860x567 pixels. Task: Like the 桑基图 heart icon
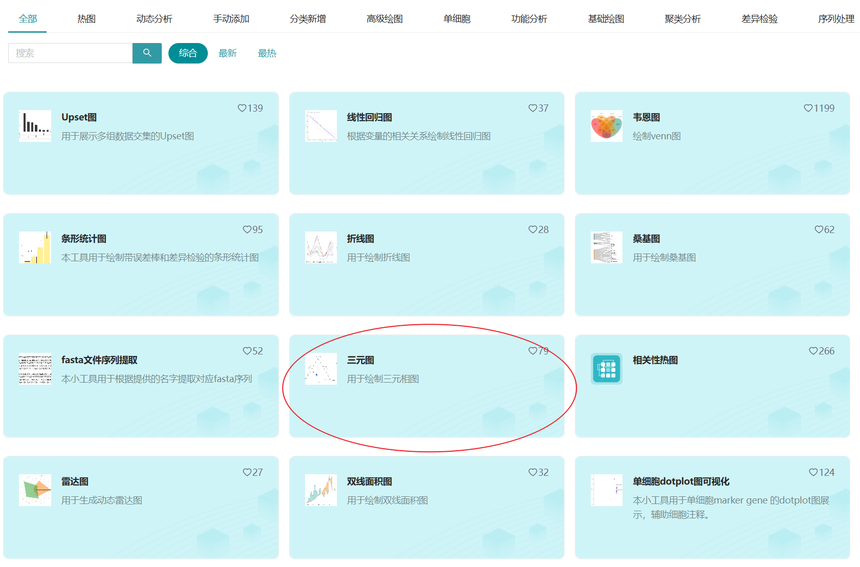point(819,229)
